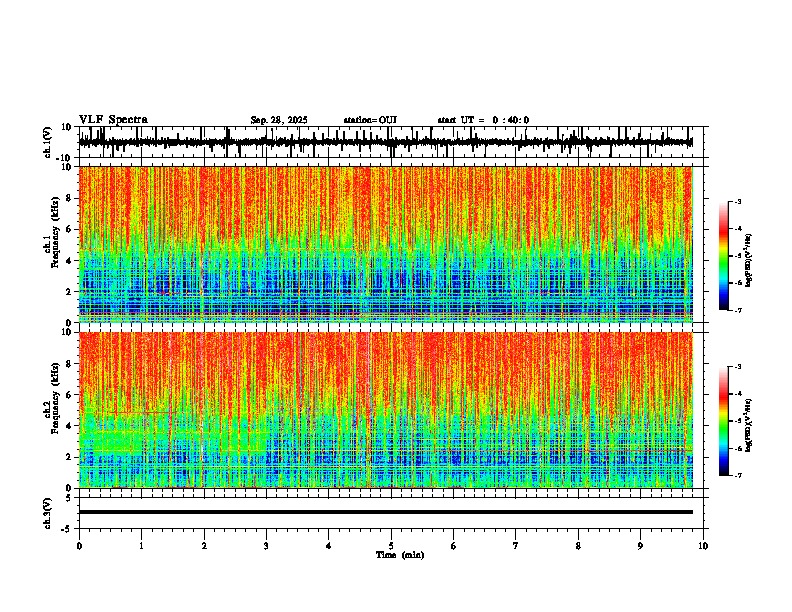Click the "-3" tick on ch.1 color bar
The height and width of the screenshot is (612, 792).
pos(738,202)
